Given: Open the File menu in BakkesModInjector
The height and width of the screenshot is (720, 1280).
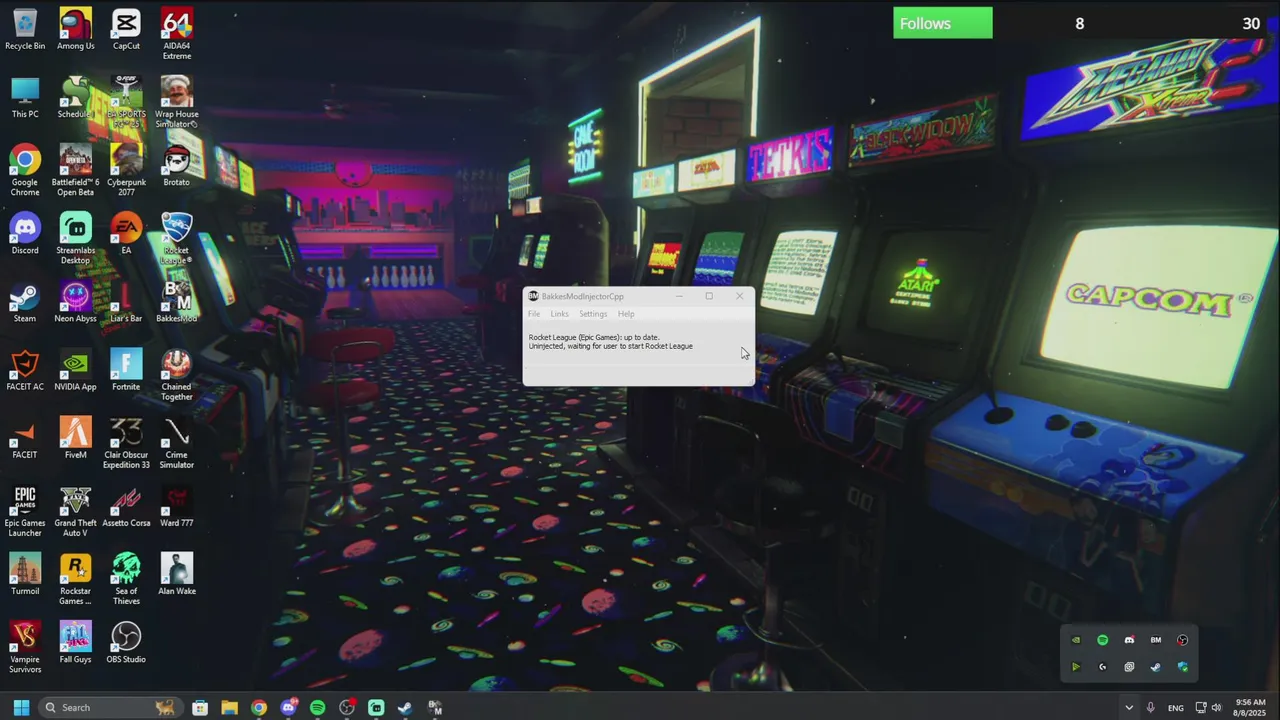Looking at the screenshot, I should (x=534, y=314).
